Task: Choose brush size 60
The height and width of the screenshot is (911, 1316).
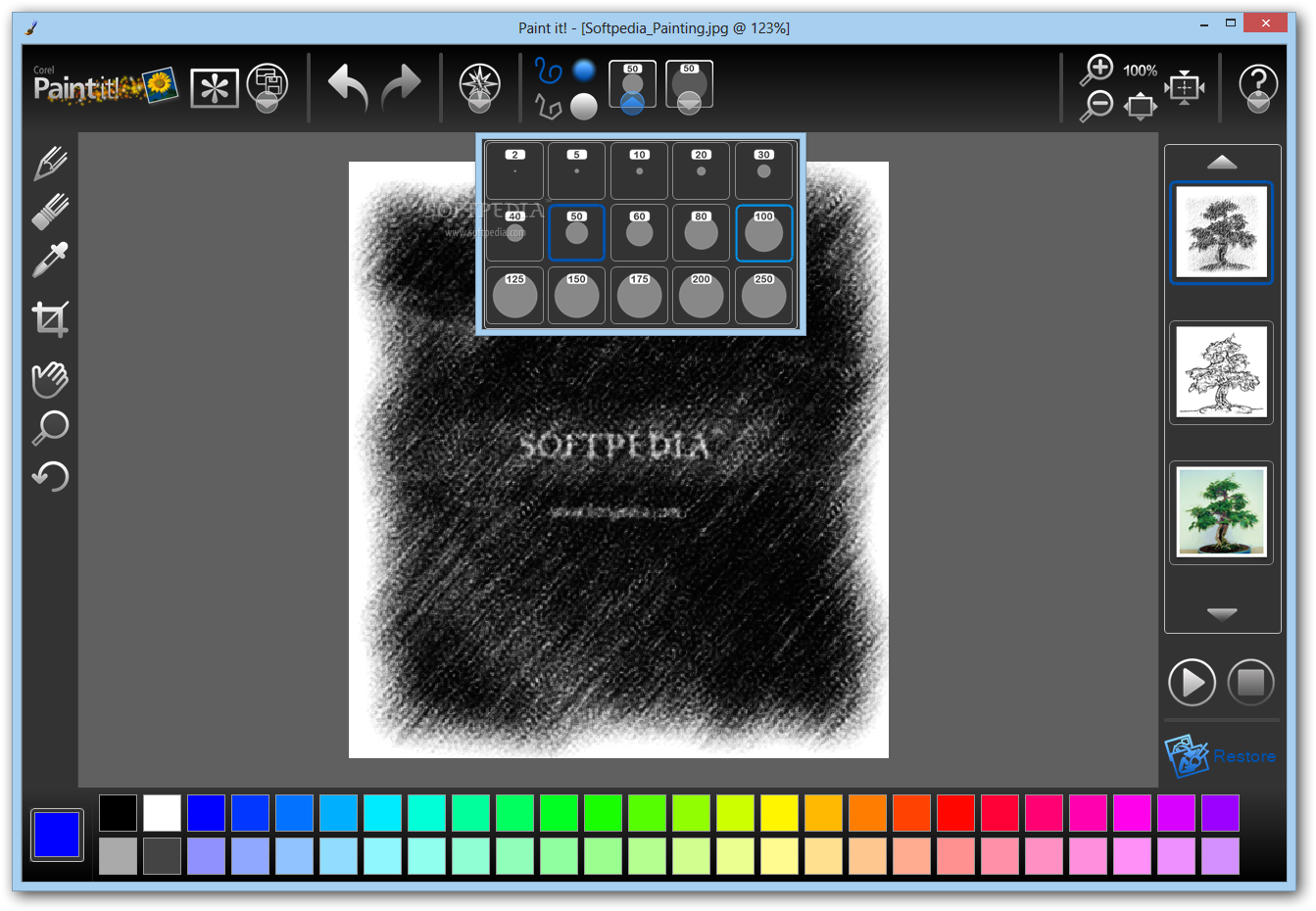Action: 639,233
